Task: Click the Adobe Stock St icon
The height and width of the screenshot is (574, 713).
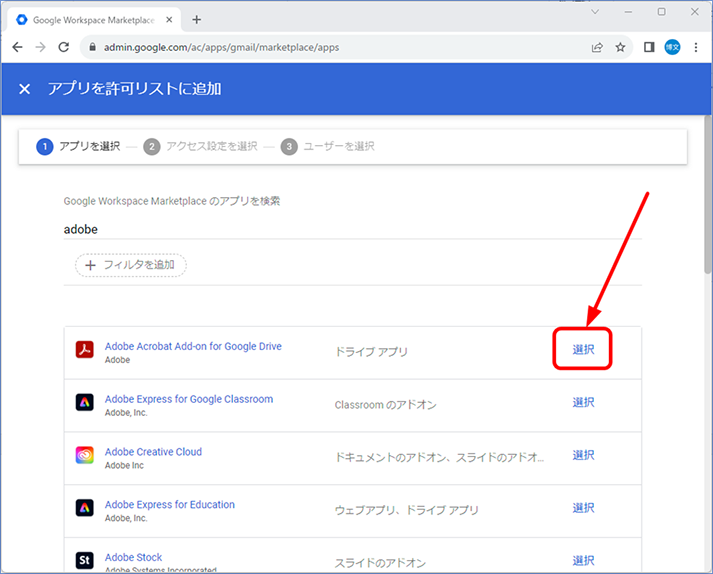Action: 85,560
